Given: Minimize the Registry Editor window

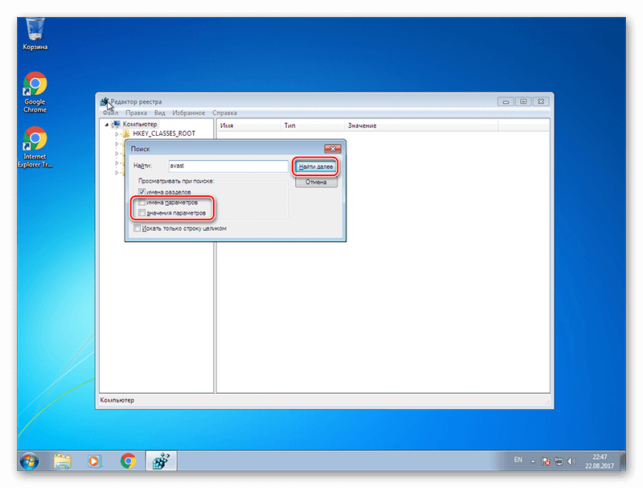Looking at the screenshot, I should [506, 101].
